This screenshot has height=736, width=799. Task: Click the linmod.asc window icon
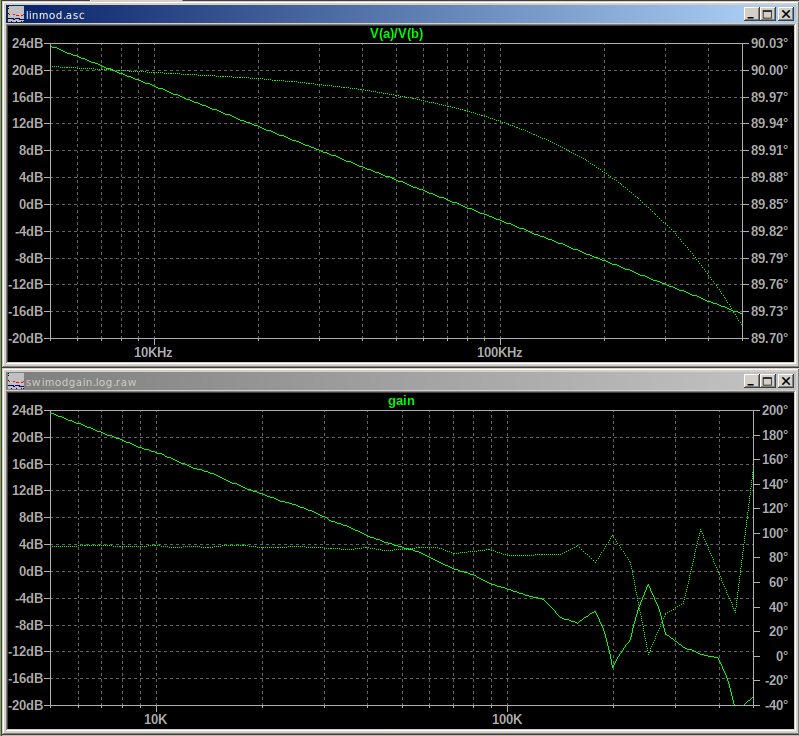(16, 14)
